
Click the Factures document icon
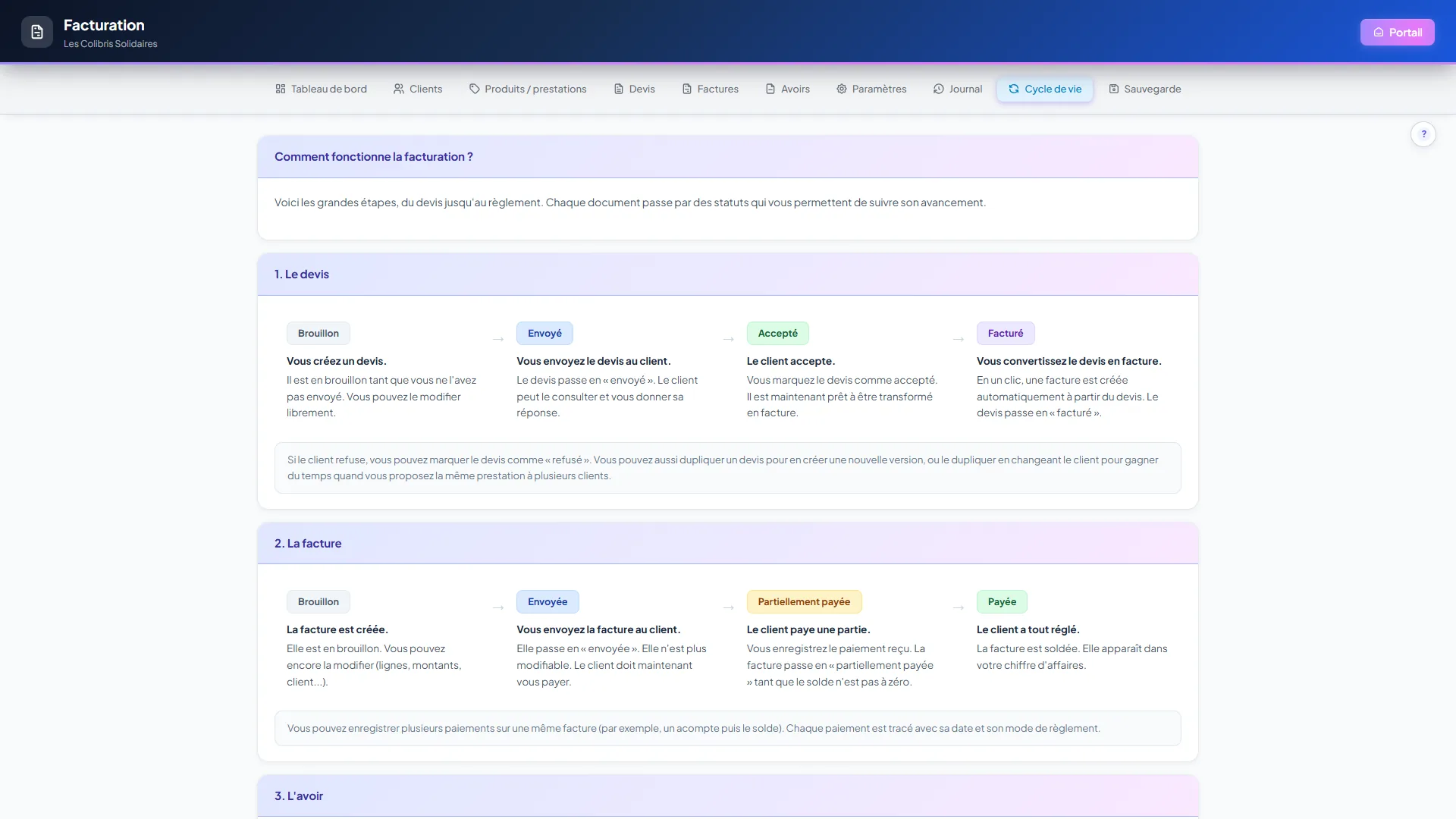[x=687, y=89]
